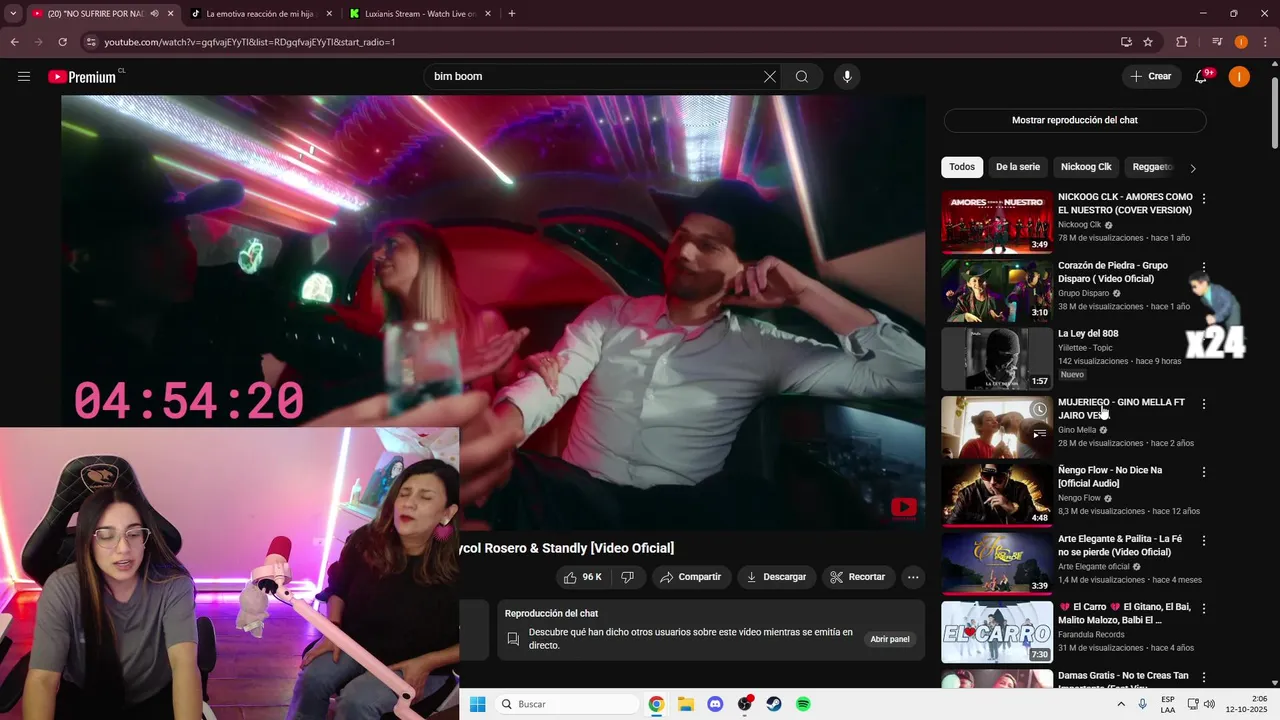Image resolution: width=1280 pixels, height=720 pixels.
Task: Open options for NICKOOG CLK video
Action: 1204,199
